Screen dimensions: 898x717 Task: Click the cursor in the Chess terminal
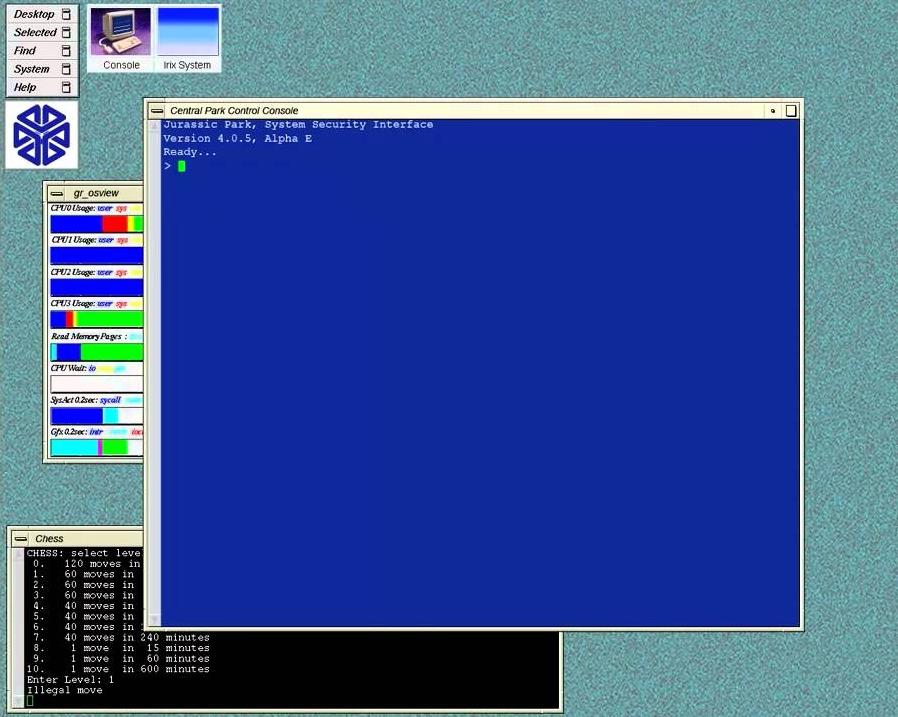[30, 700]
